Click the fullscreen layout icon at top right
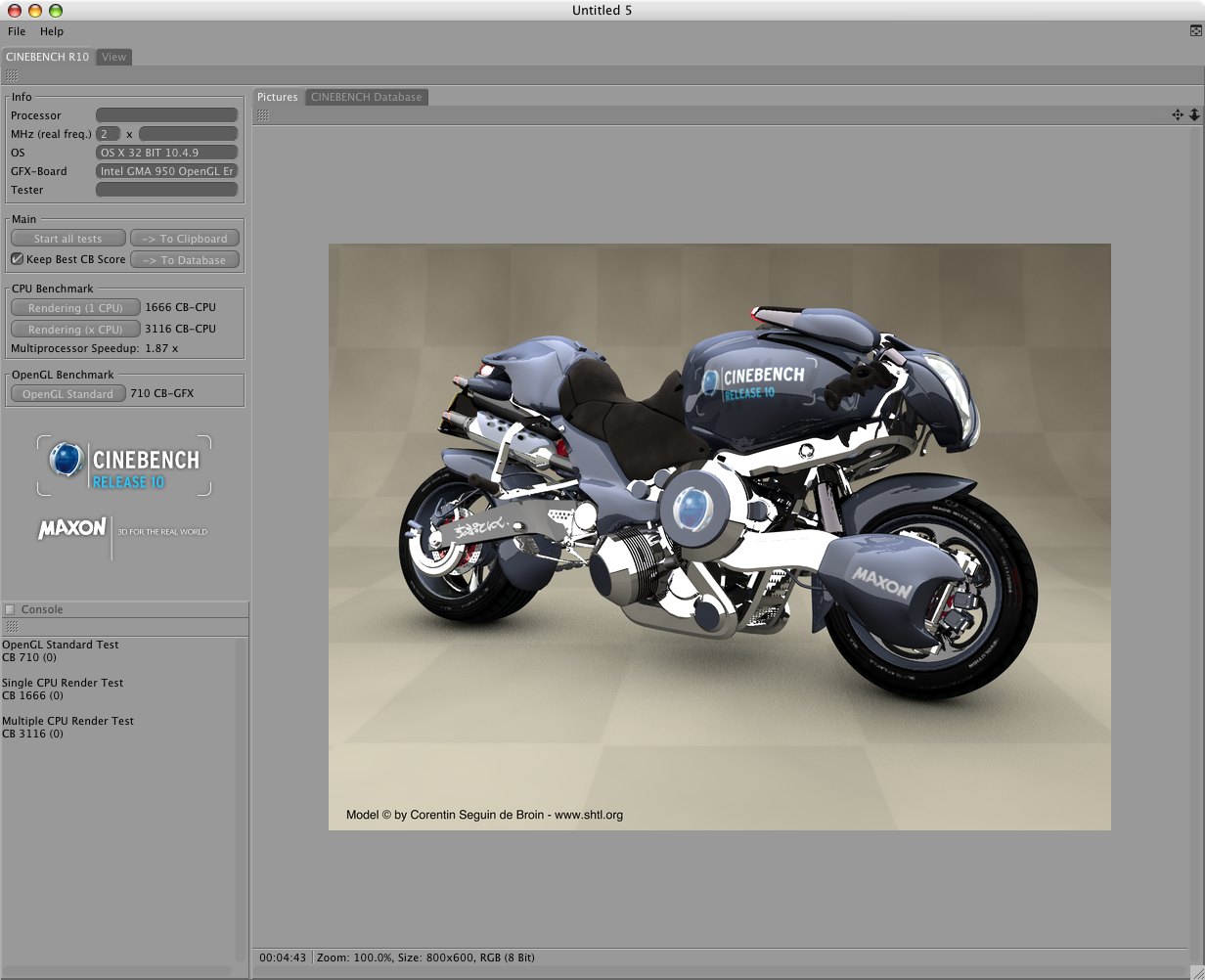Screen dimensions: 1205x980 tap(1195, 31)
